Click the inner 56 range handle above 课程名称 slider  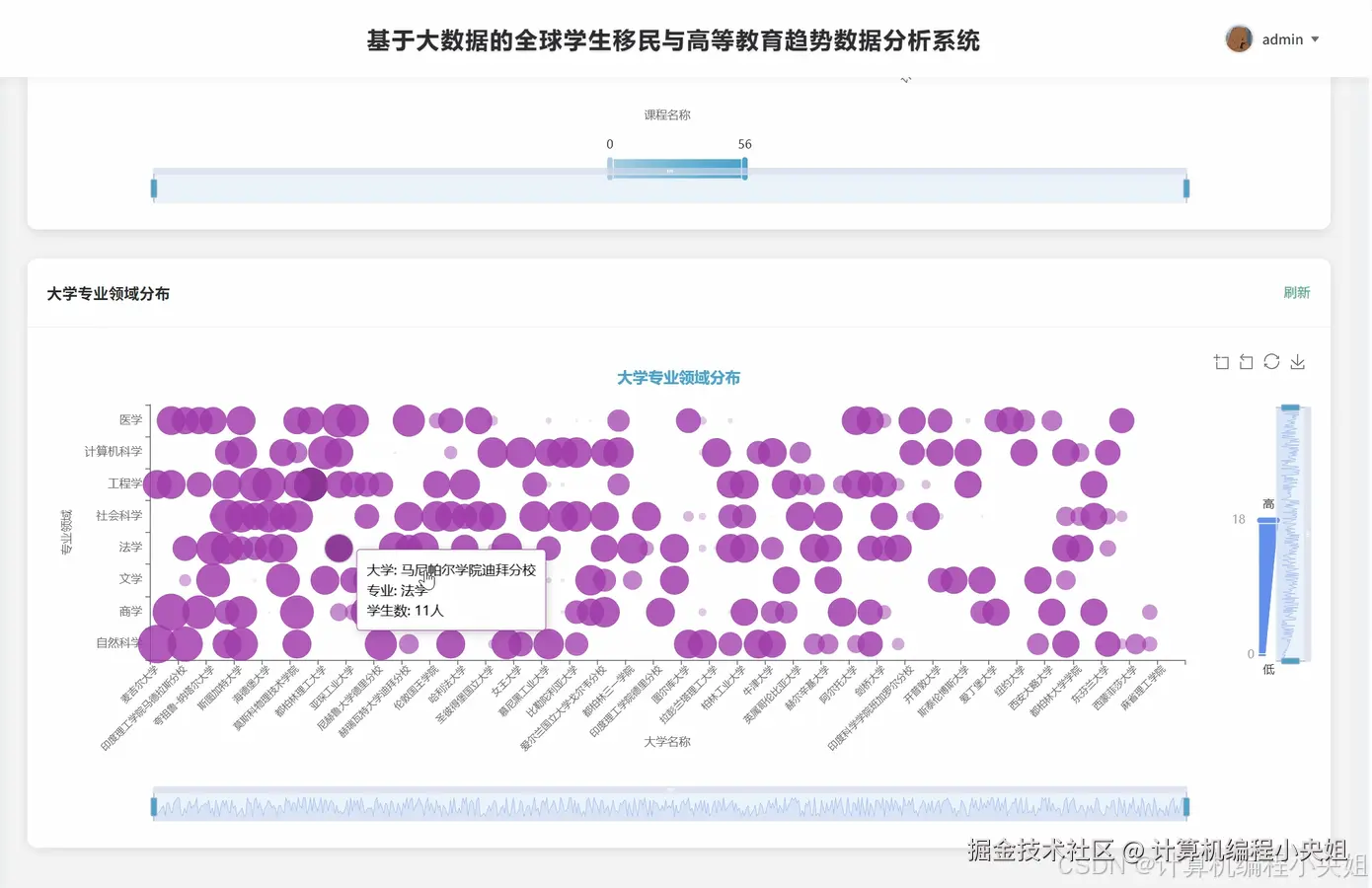click(x=744, y=169)
